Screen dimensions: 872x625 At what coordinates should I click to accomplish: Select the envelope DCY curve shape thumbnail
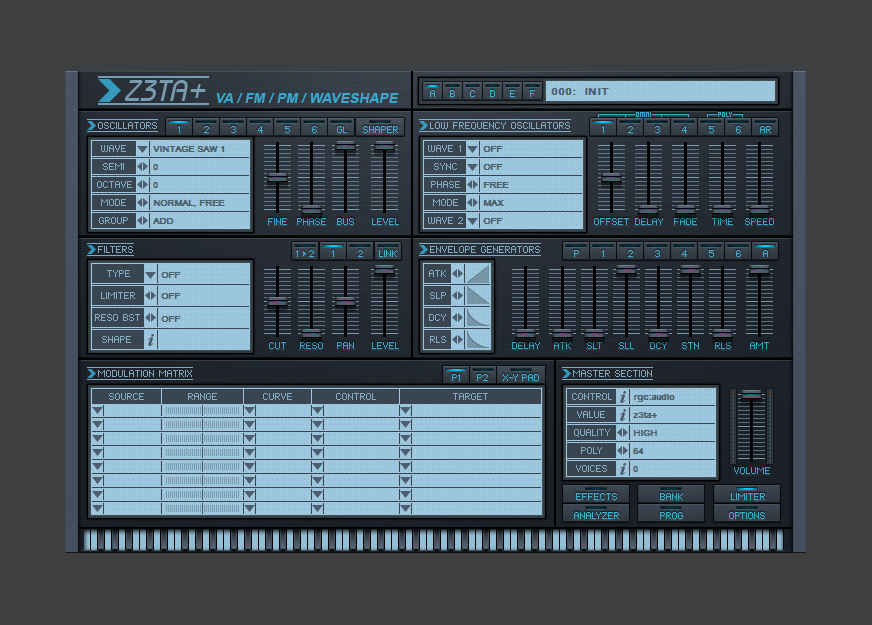click(478, 318)
